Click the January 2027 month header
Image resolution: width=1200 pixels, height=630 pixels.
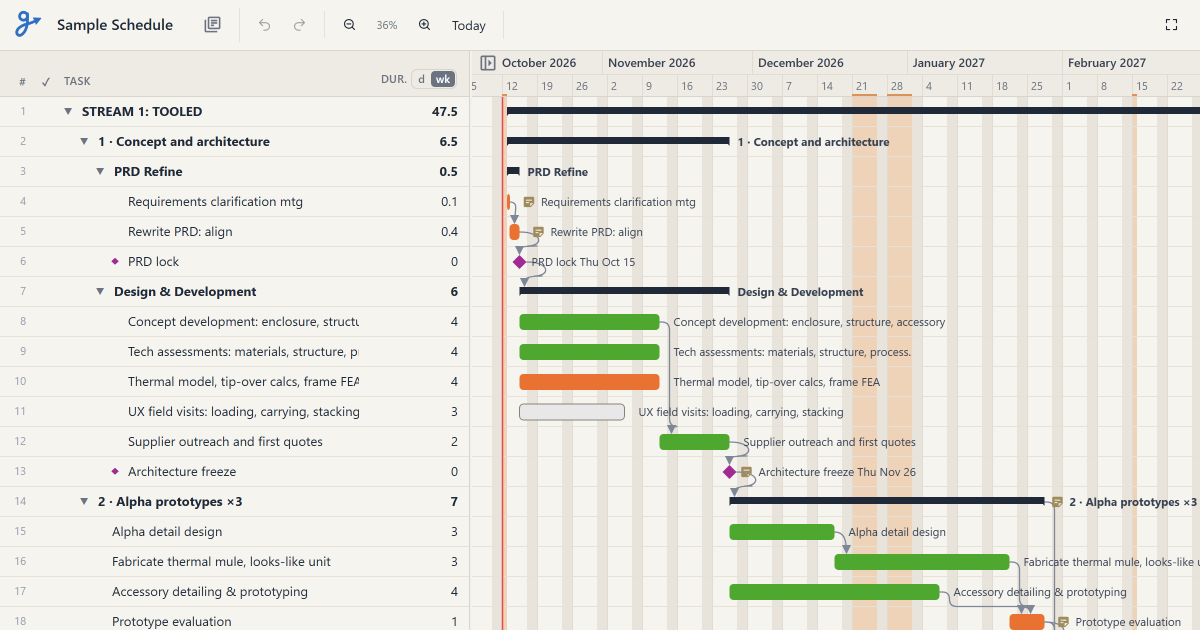tap(949, 63)
